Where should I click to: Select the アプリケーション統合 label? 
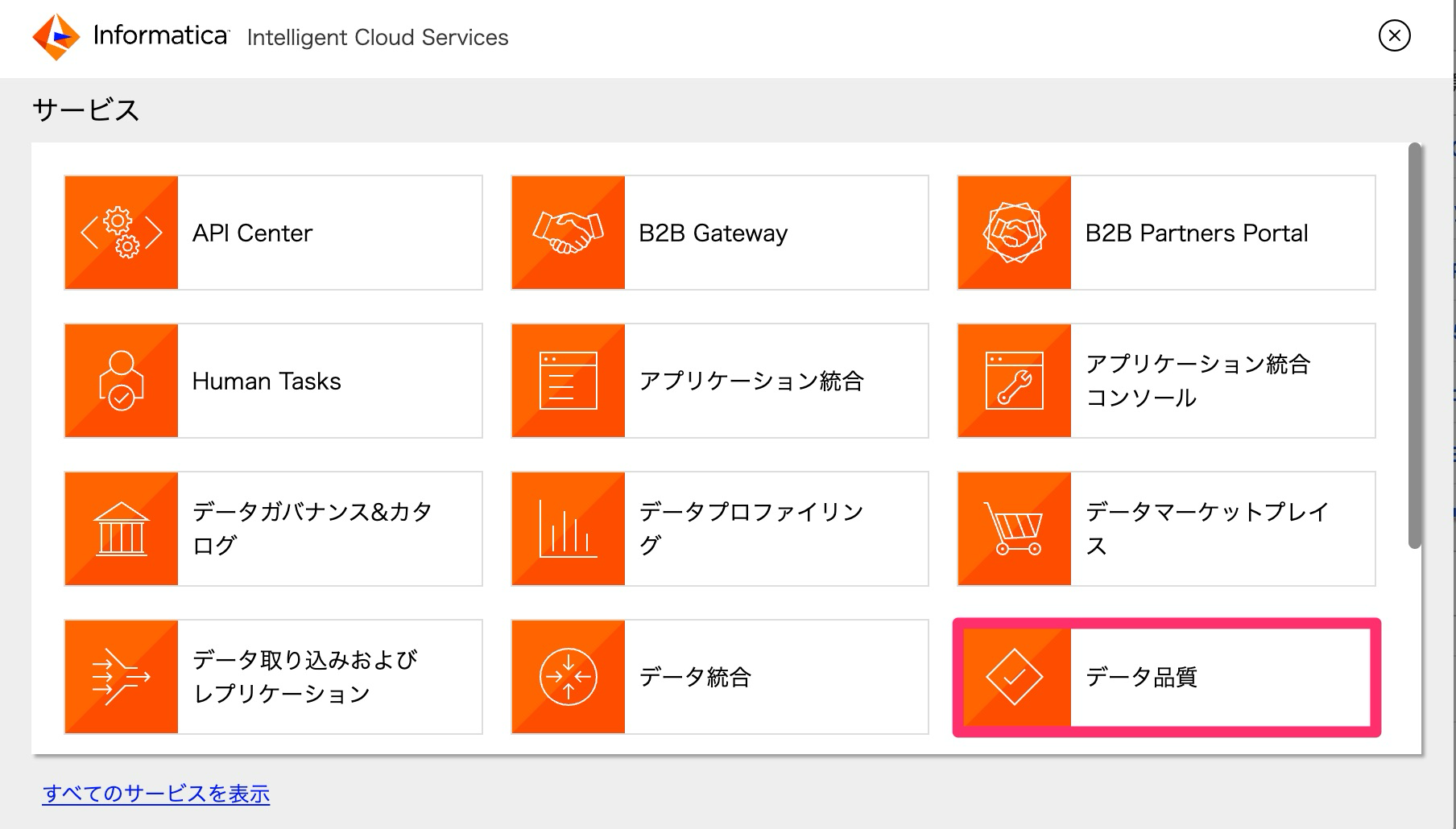[x=751, y=381]
